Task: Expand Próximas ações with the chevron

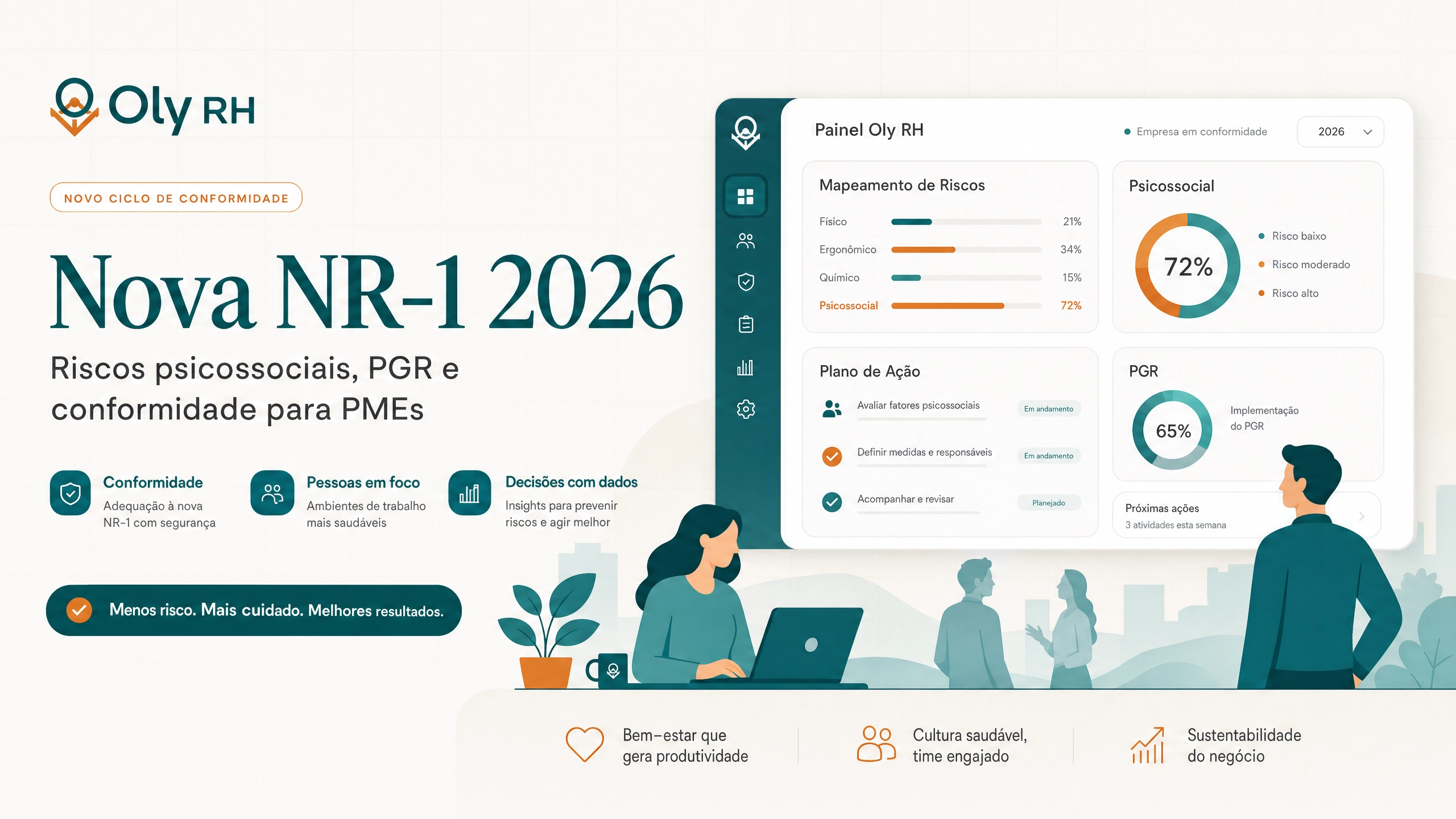Action: pos(1362,516)
